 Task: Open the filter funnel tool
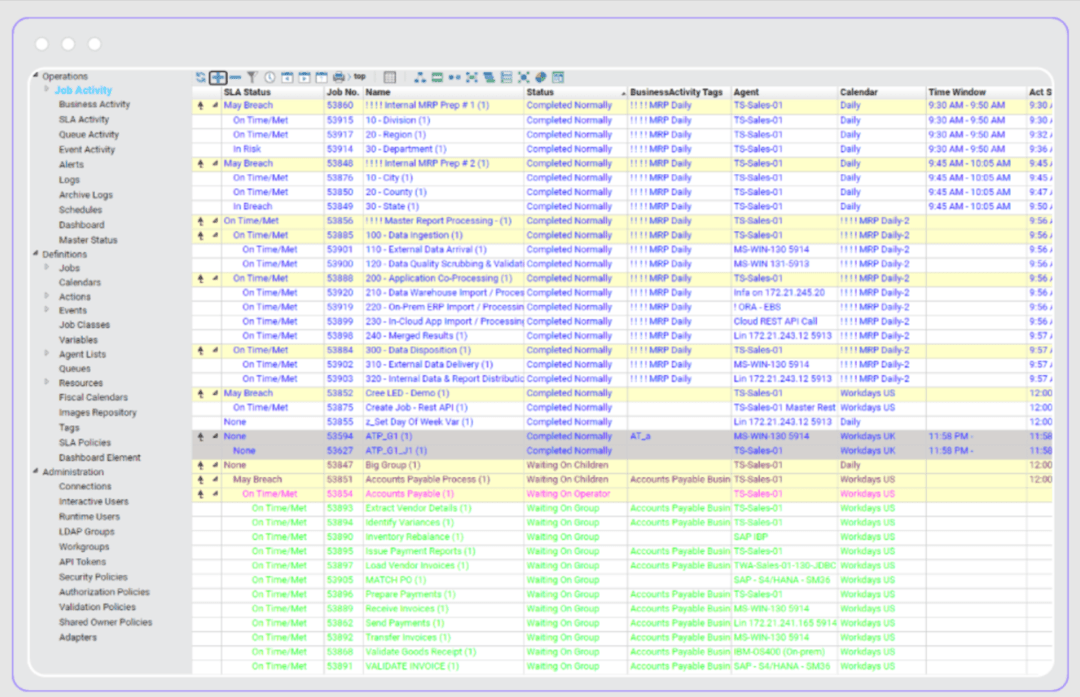tap(250, 77)
